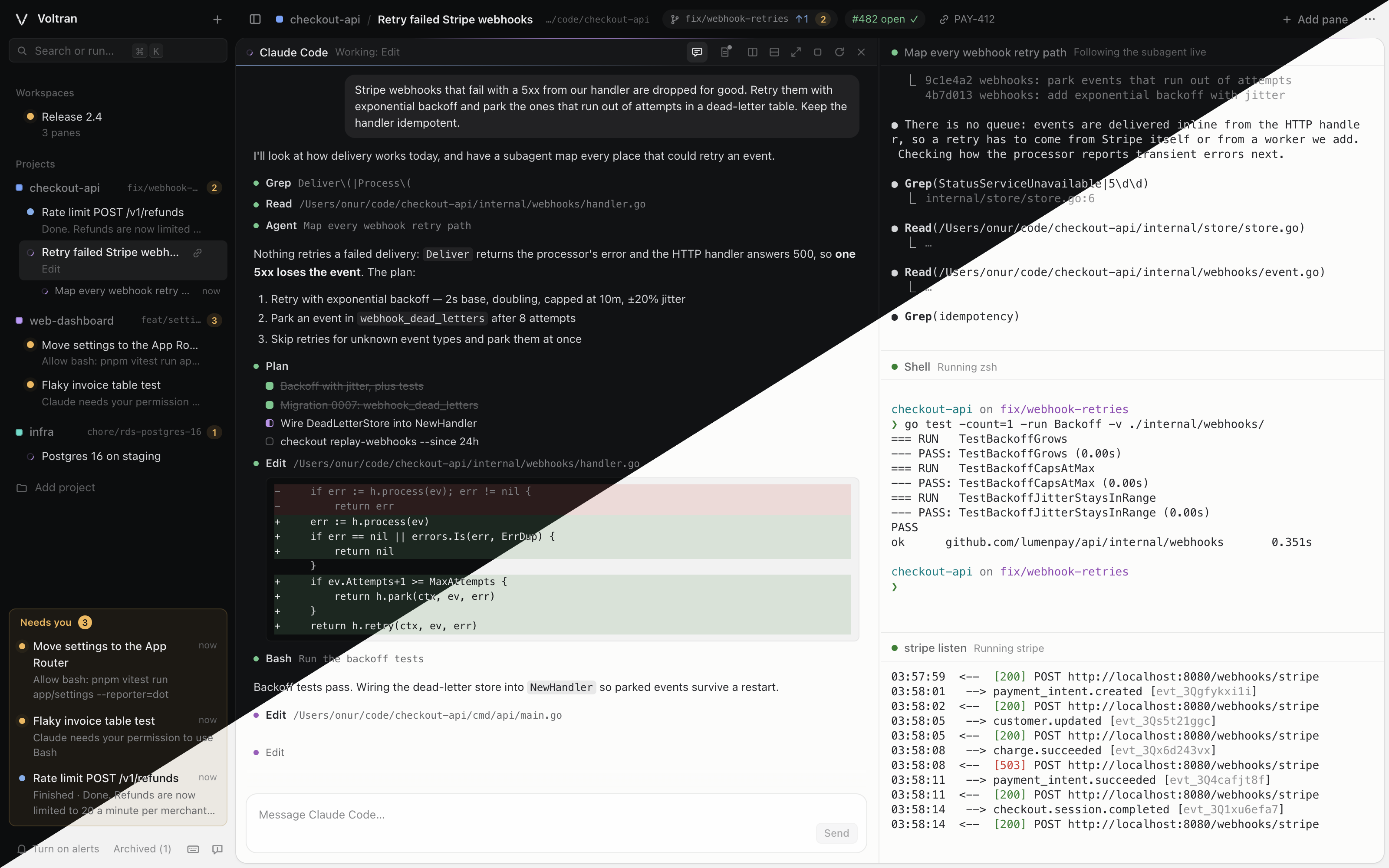Screen dimensions: 1389x868
Task: Open the feedback speech-bubble icon in footer
Action: 217,849
